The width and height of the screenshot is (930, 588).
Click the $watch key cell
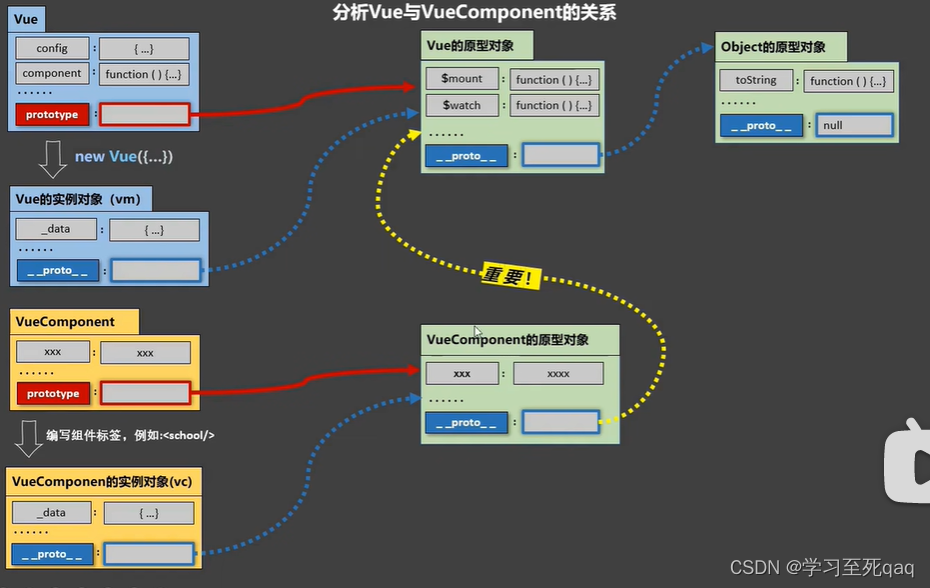[x=462, y=105]
